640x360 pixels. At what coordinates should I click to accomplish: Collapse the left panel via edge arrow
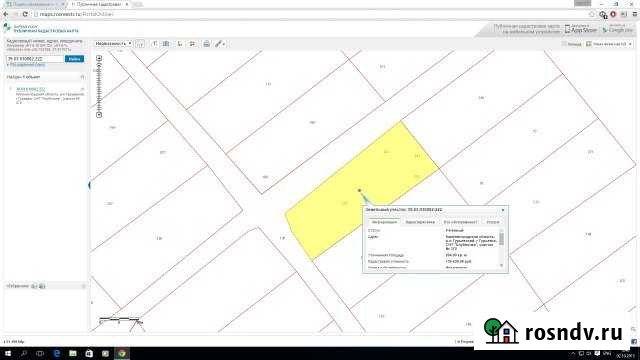click(x=89, y=185)
